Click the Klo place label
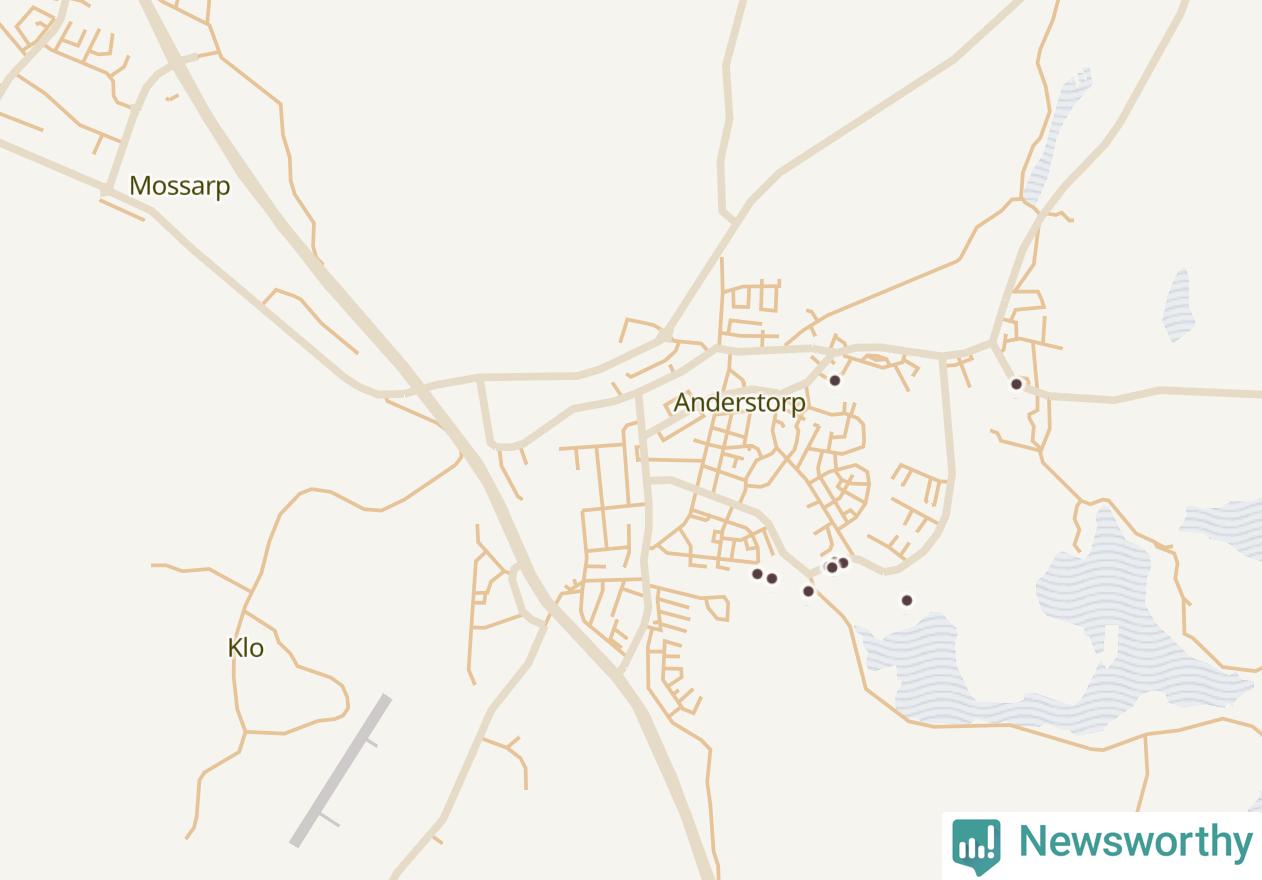Viewport: 1262px width, 880px height. coord(246,648)
